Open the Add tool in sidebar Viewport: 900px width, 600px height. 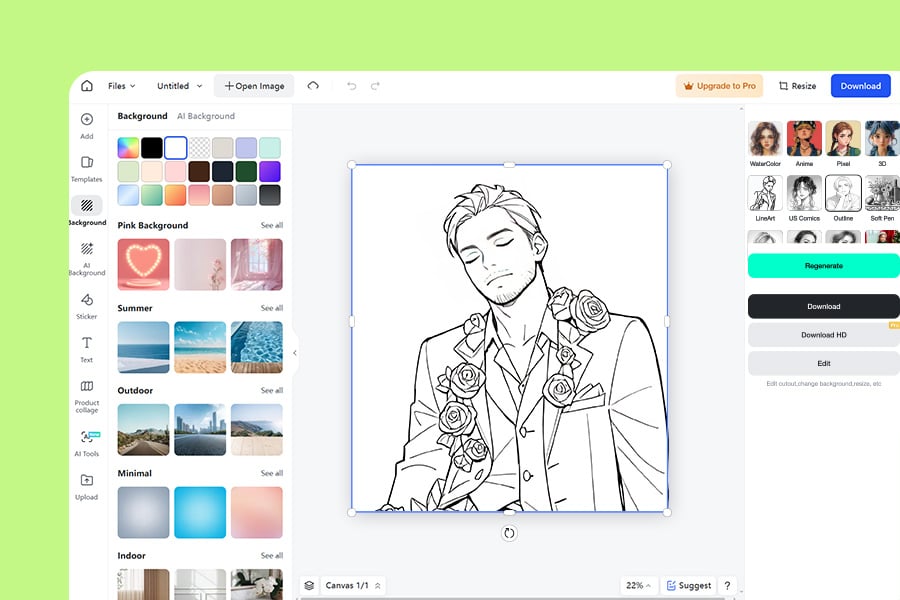[x=87, y=126]
